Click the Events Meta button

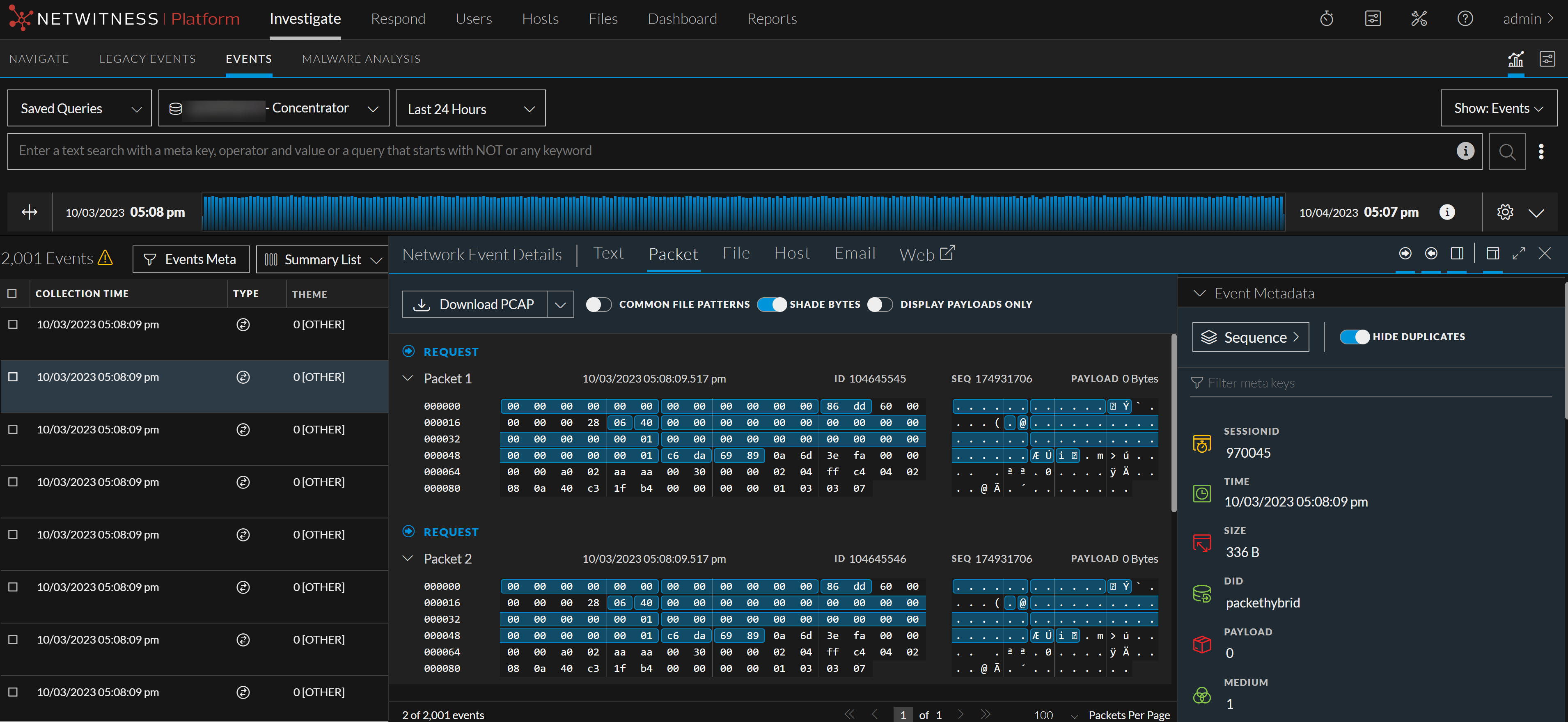(190, 259)
